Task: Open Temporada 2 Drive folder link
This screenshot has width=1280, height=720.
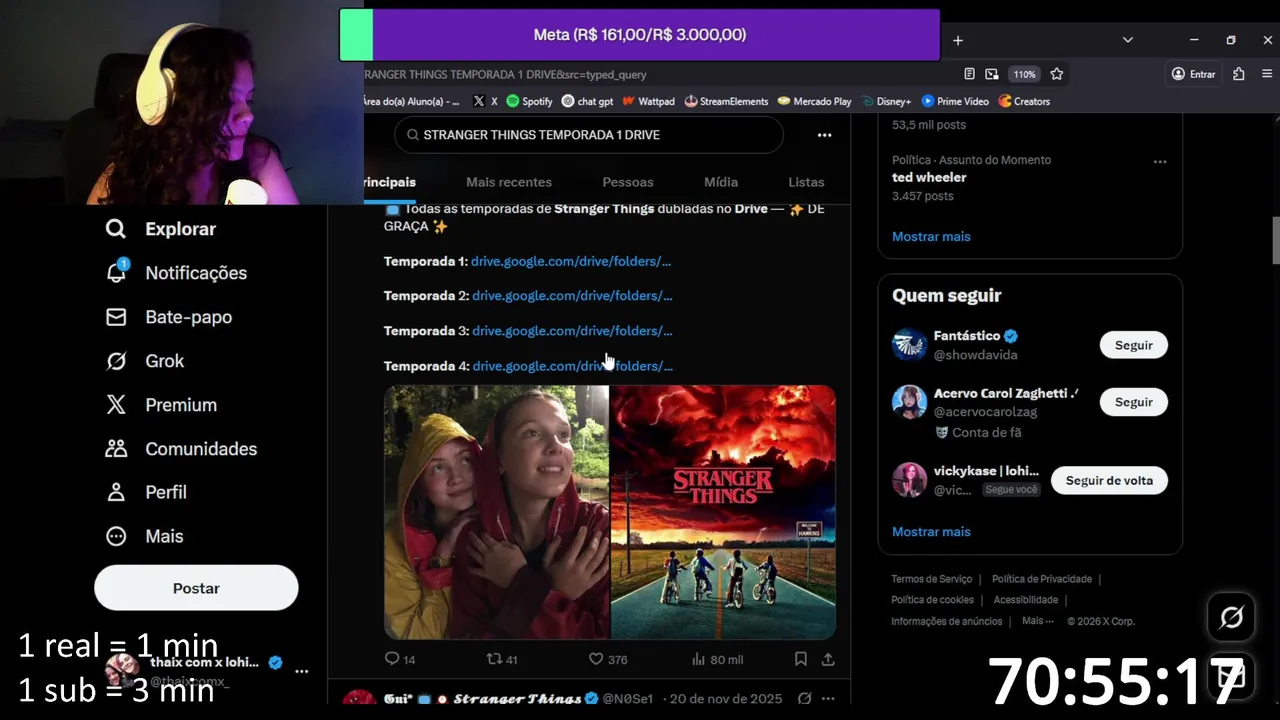Action: click(x=572, y=296)
